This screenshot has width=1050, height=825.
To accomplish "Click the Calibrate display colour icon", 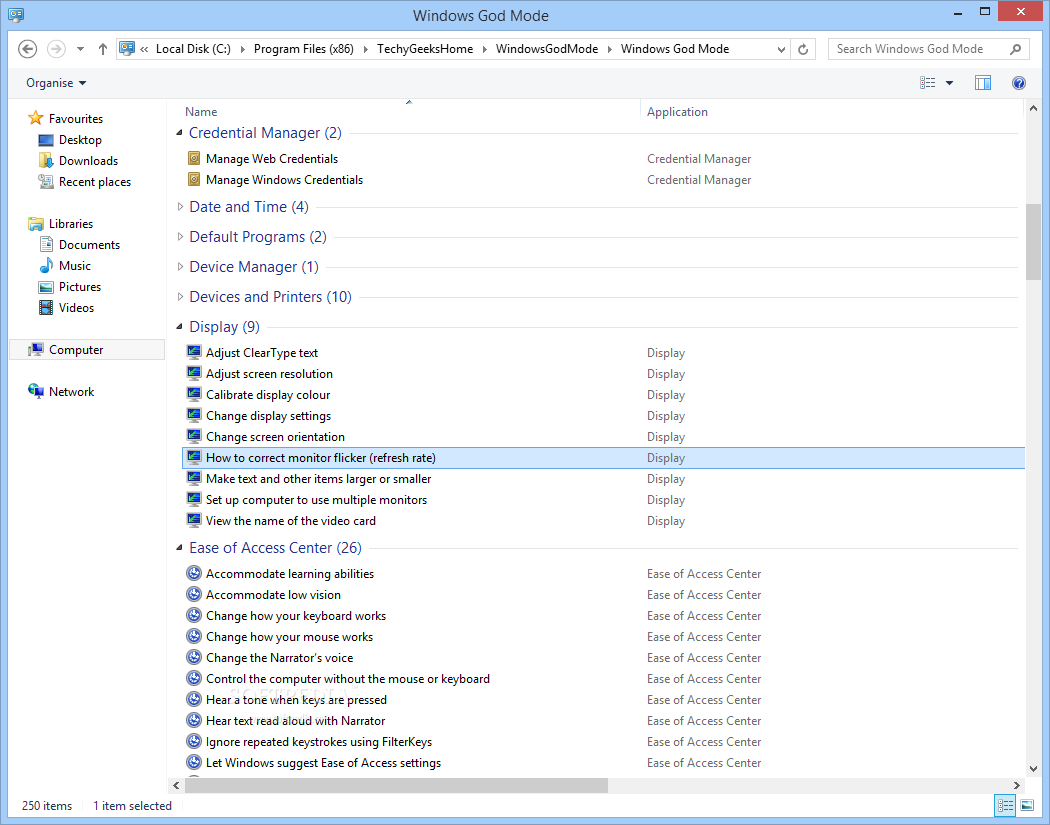I will point(194,394).
